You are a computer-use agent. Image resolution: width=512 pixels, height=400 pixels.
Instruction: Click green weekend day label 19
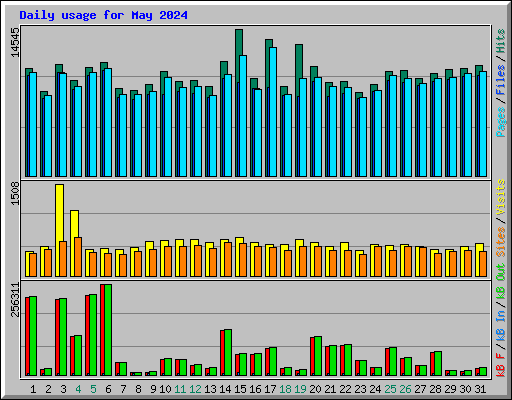coord(300,389)
